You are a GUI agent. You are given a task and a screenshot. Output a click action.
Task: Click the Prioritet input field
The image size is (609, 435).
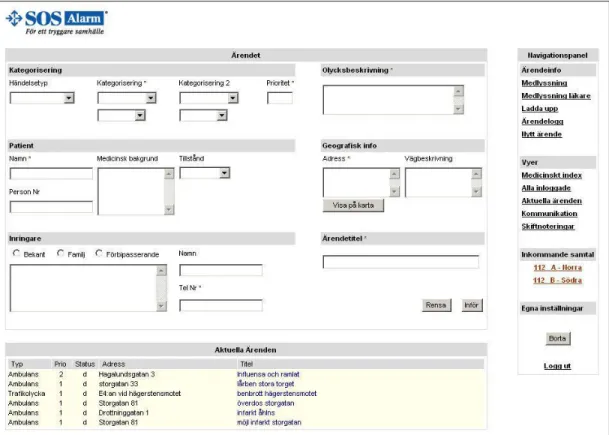[x=280, y=98]
